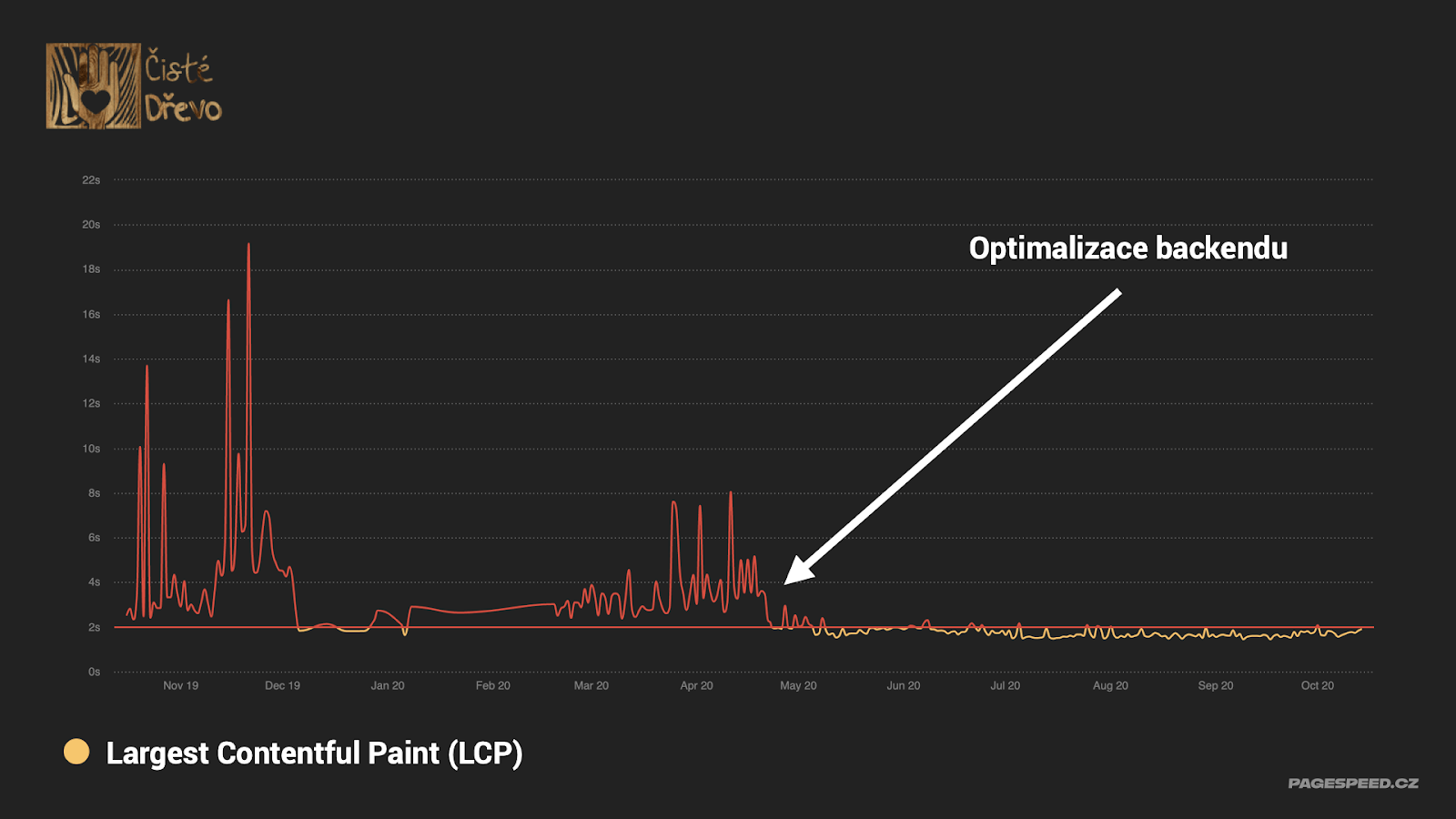The image size is (1456, 819).
Task: Select the Jul 20 x-axis label
Action: (1005, 685)
